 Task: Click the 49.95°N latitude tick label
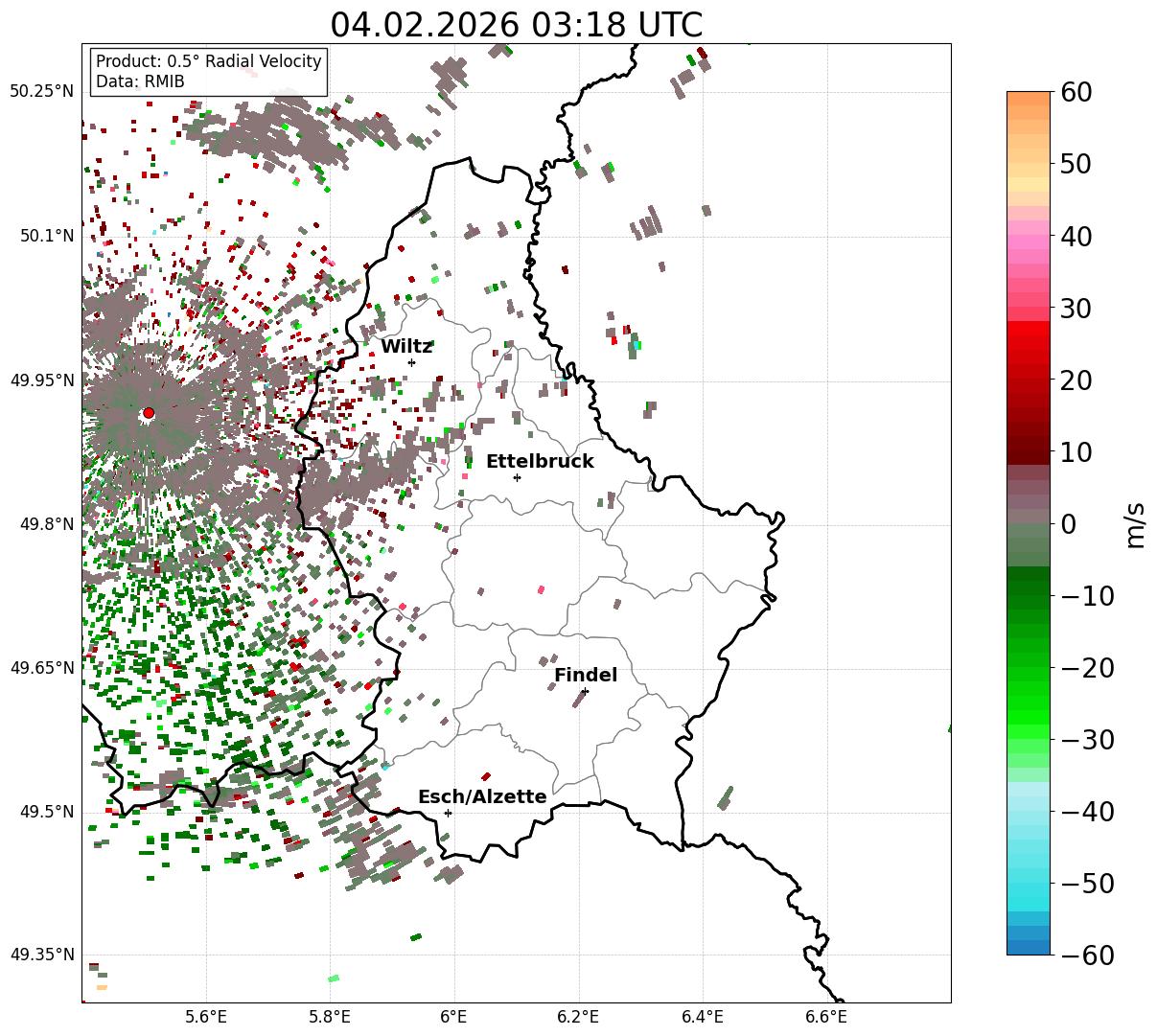(41, 380)
